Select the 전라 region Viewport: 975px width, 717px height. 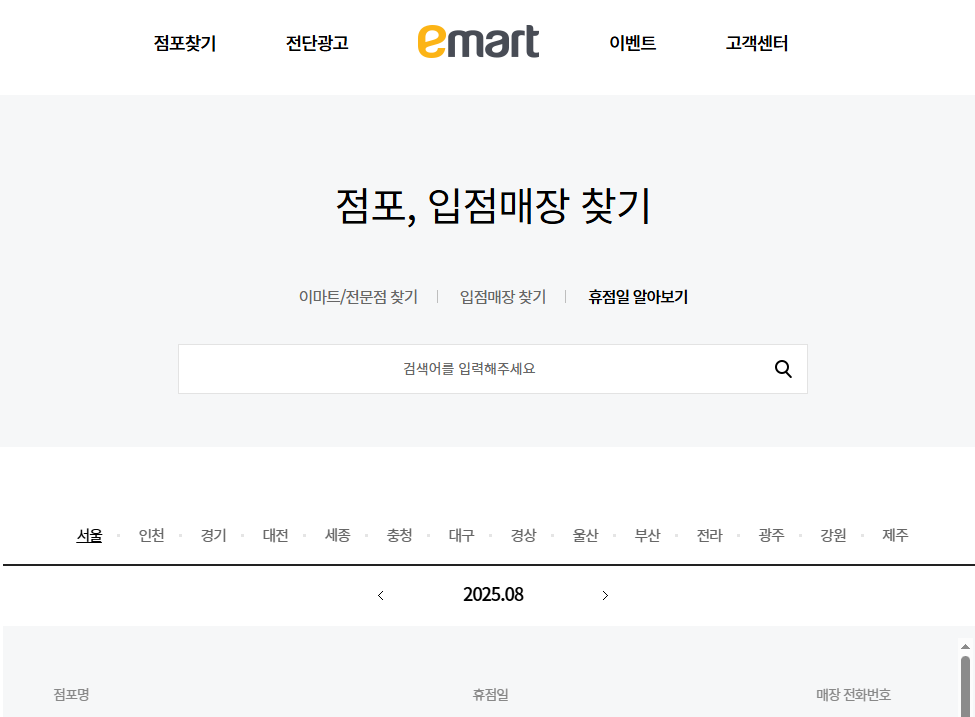[x=709, y=535]
